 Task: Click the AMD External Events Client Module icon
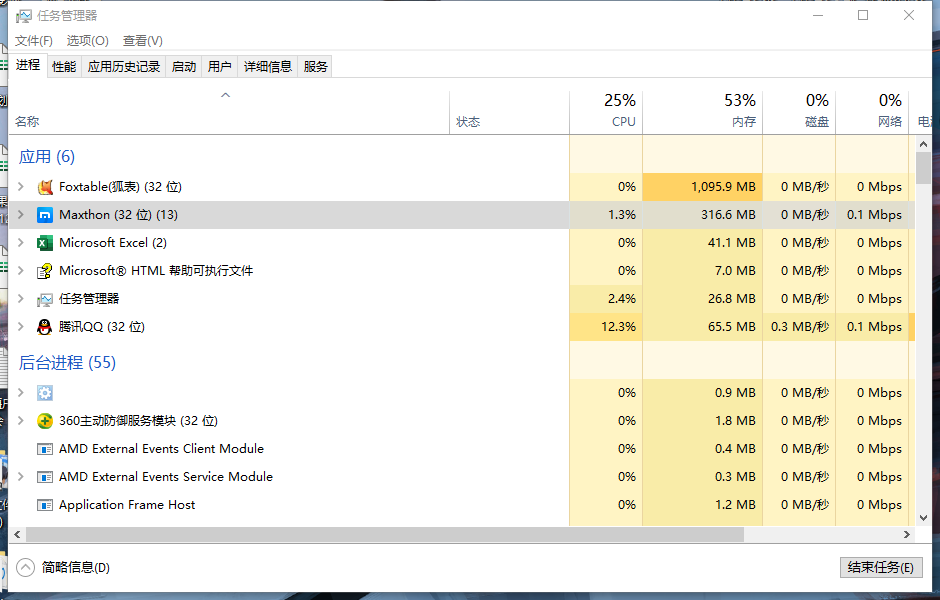(45, 449)
